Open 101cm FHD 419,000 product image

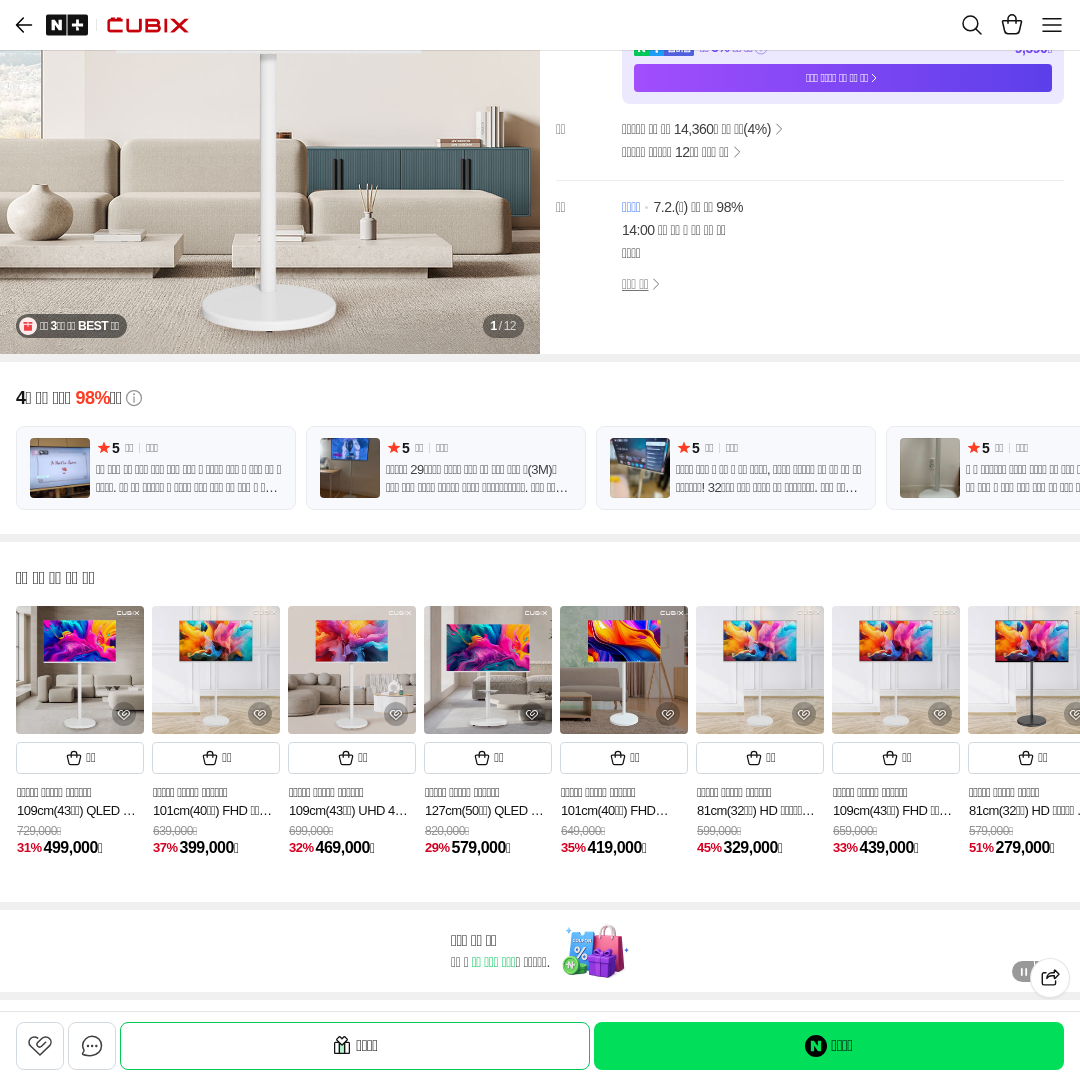[624, 669]
